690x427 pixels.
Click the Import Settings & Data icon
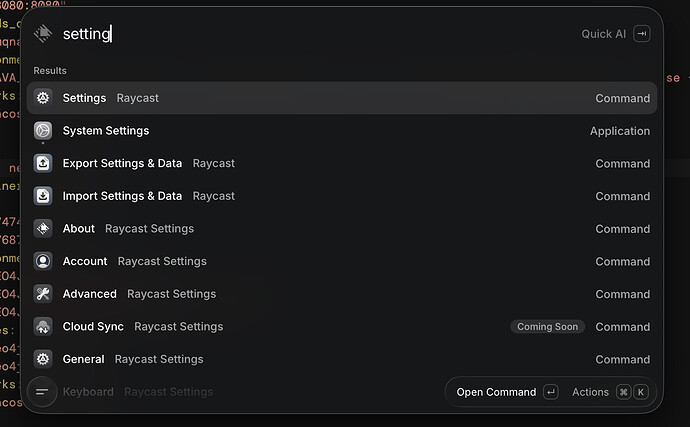coord(43,196)
